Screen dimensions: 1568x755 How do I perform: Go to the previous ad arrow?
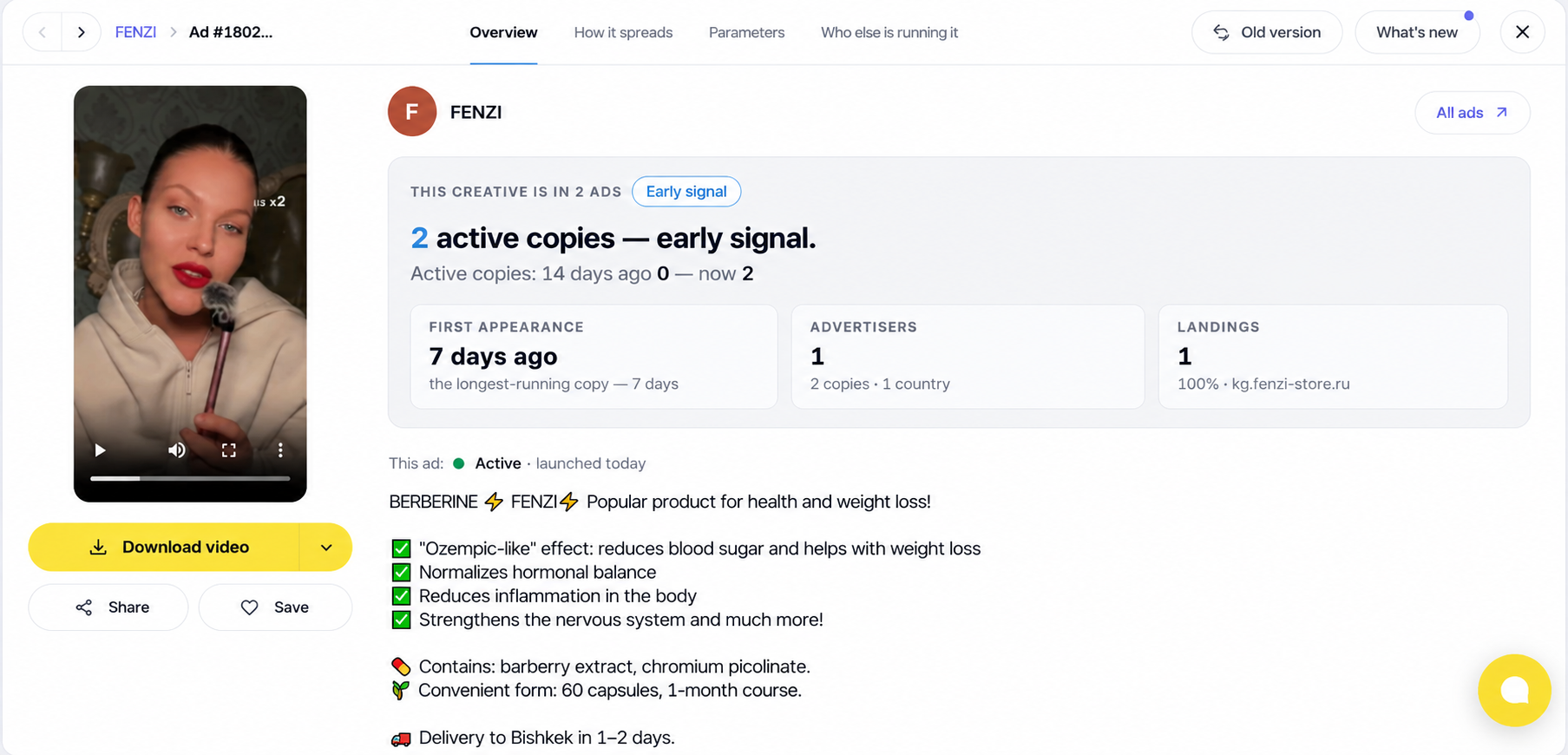pos(42,32)
